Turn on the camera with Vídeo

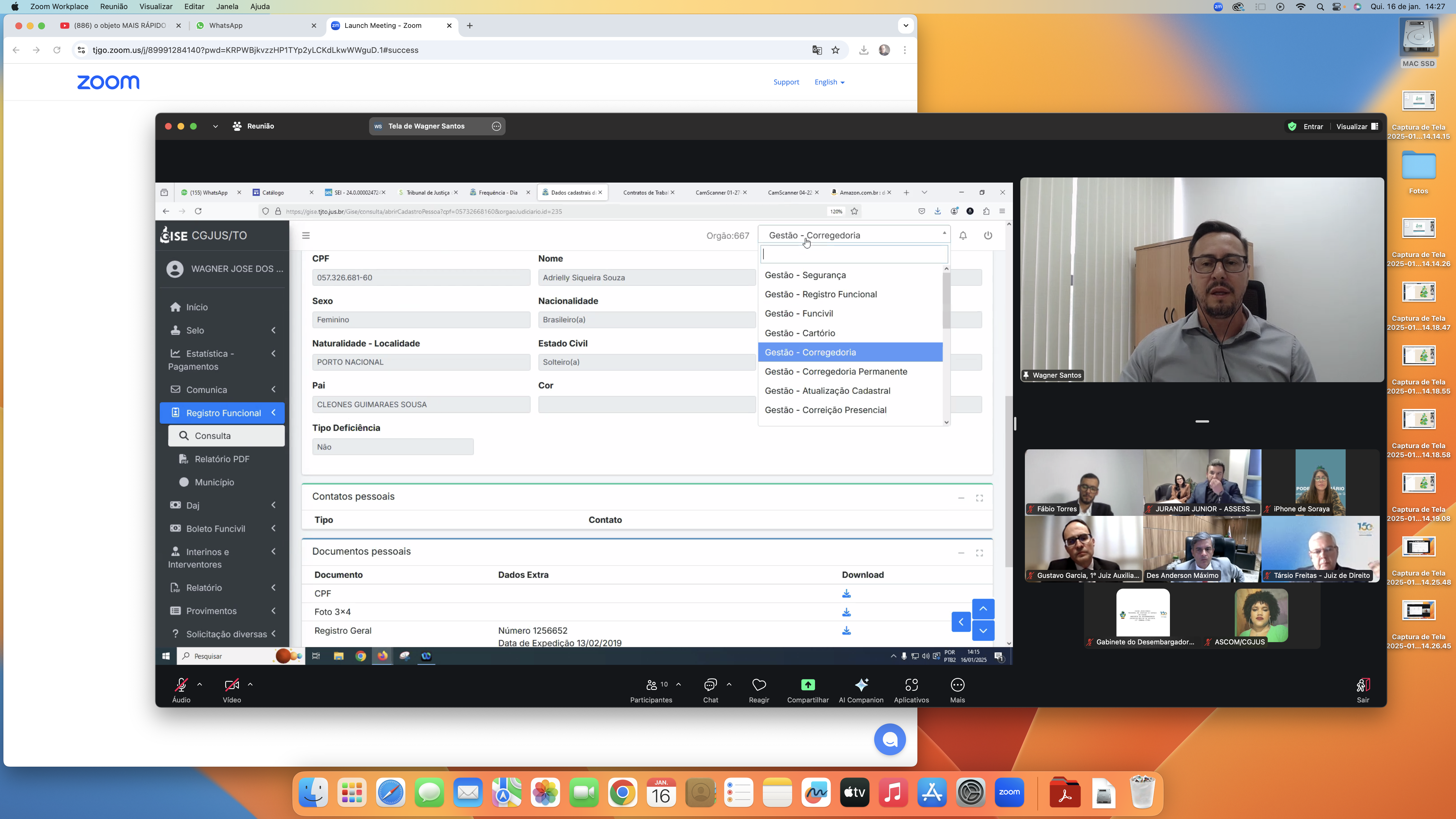pos(231,685)
